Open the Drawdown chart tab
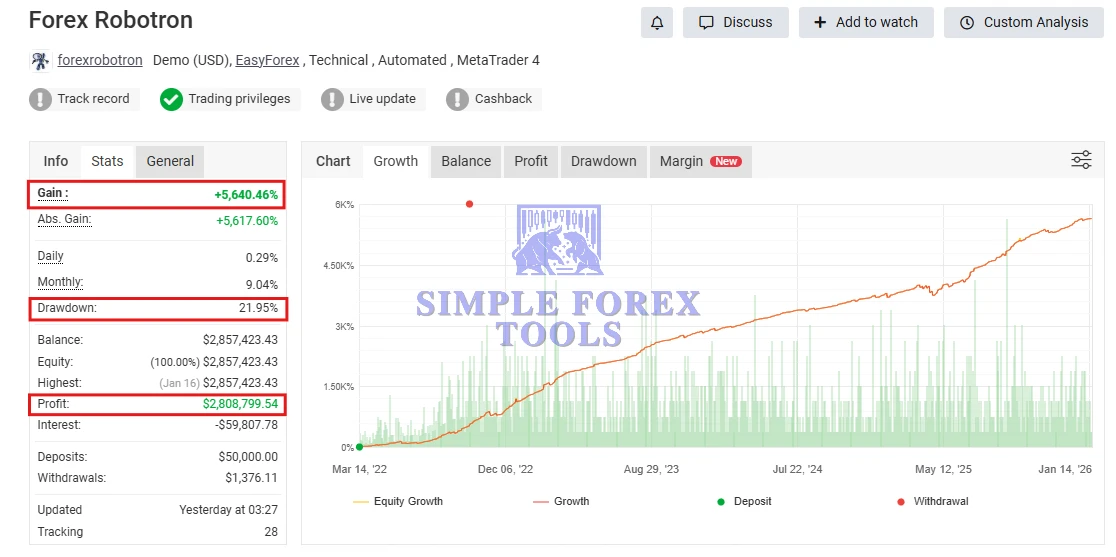The height and width of the screenshot is (557, 1116). [604, 161]
